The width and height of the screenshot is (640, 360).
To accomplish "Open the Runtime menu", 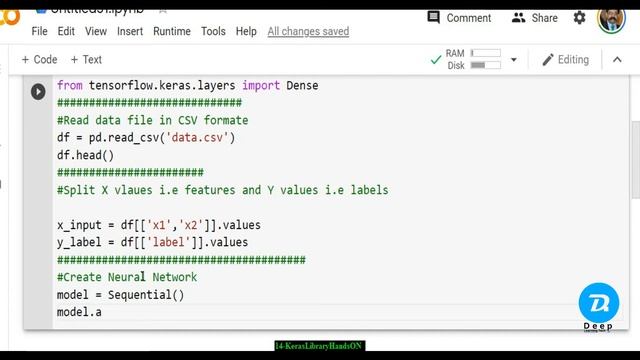I will (x=172, y=31).
